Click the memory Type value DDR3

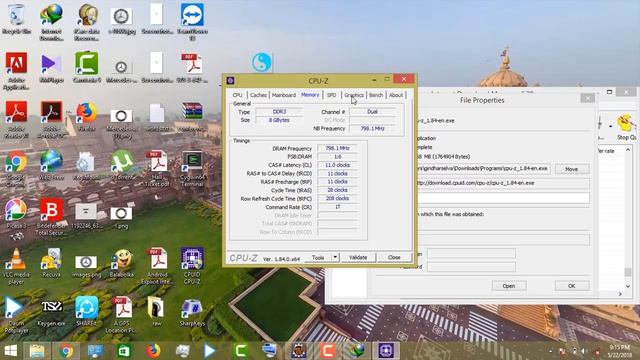pos(279,111)
